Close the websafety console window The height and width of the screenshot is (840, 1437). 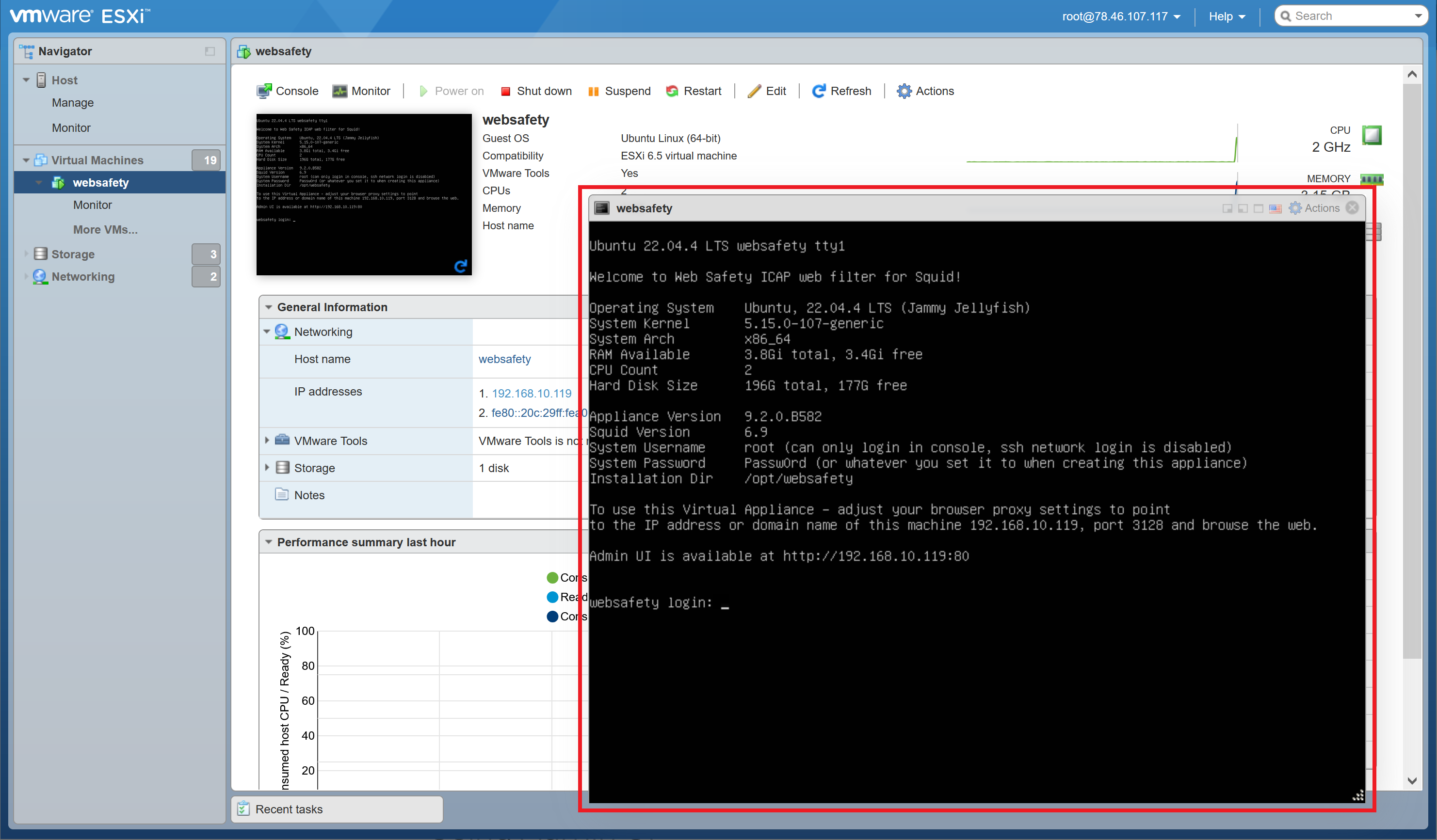click(1352, 208)
